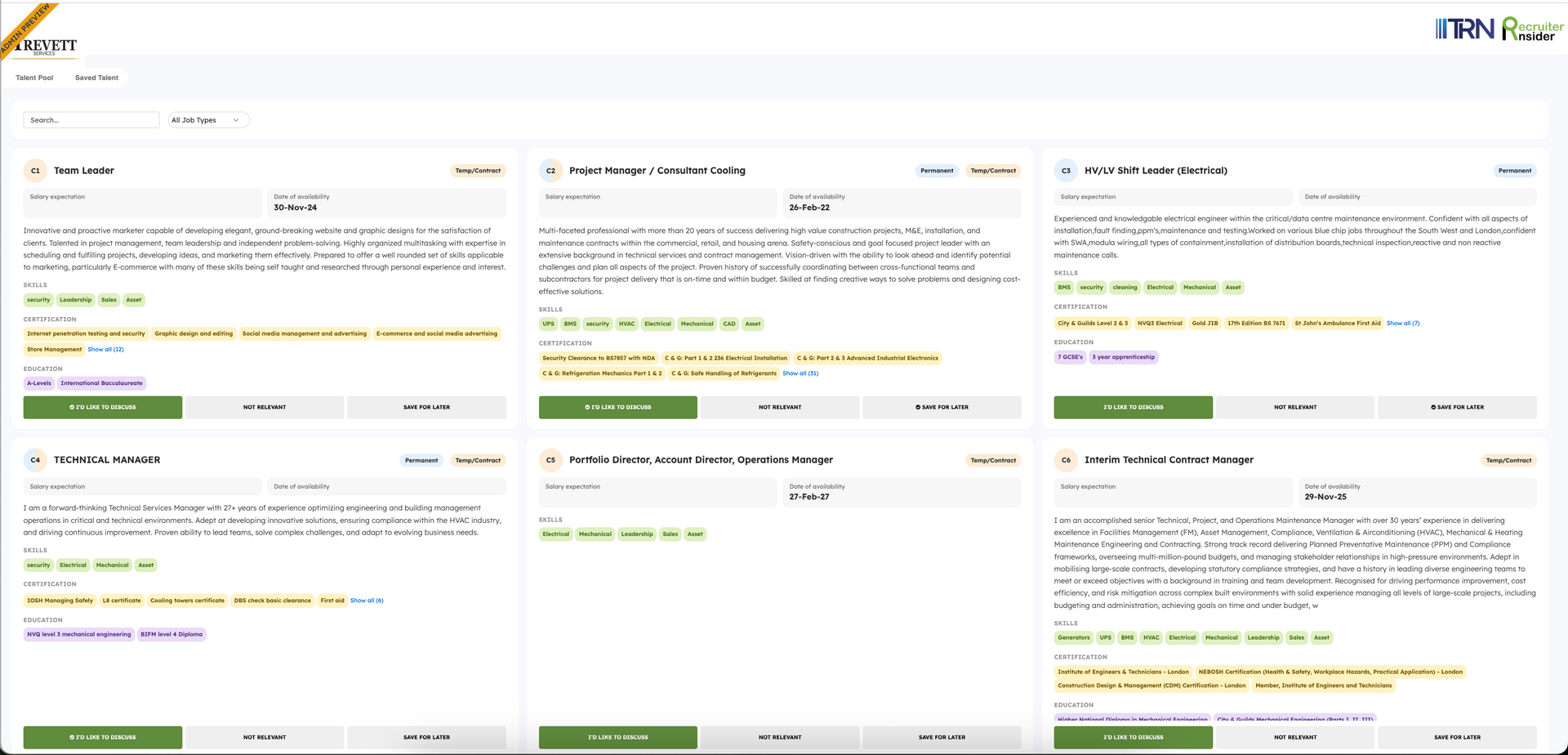1568x755 pixels.
Task: Click the C6 candidate avatar badge
Action: pos(1066,460)
